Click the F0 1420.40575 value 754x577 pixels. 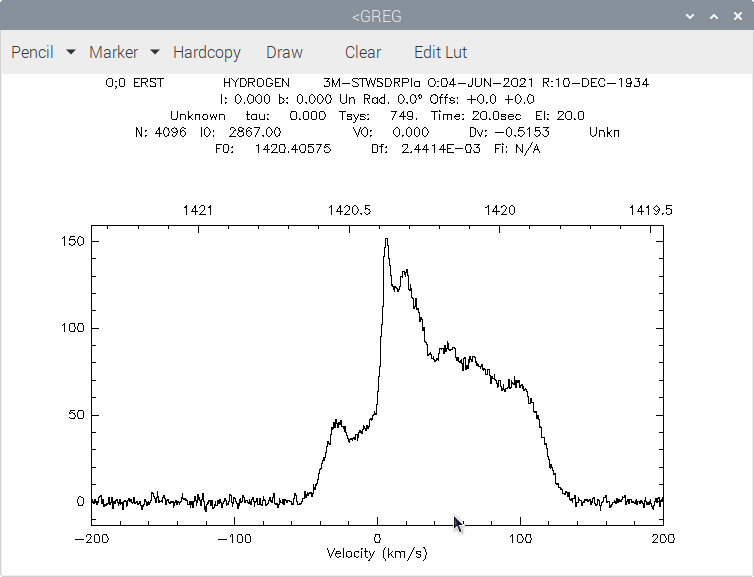293,149
